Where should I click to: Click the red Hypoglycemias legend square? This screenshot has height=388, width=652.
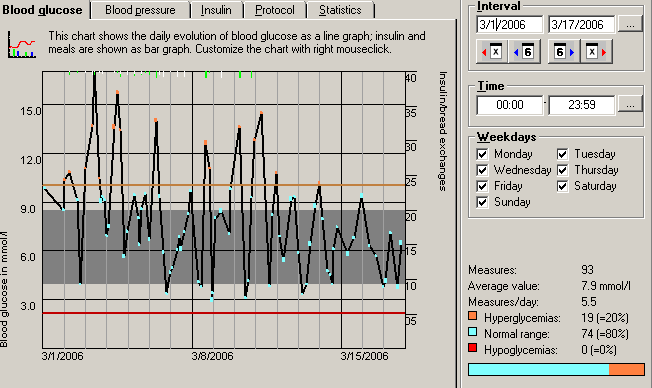pyautogui.click(x=472, y=348)
